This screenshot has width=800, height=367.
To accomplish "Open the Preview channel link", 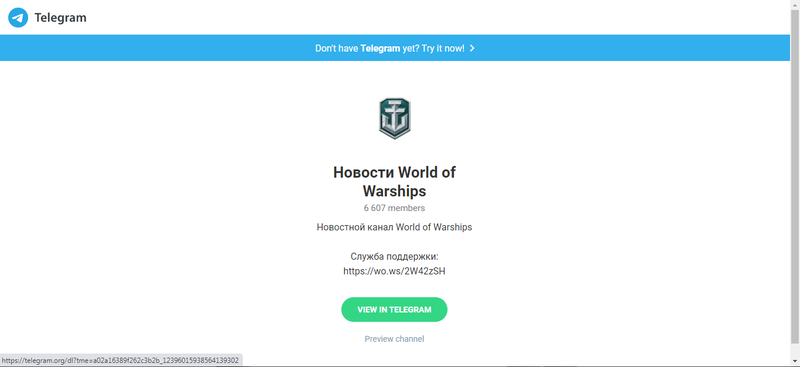I will pos(394,339).
